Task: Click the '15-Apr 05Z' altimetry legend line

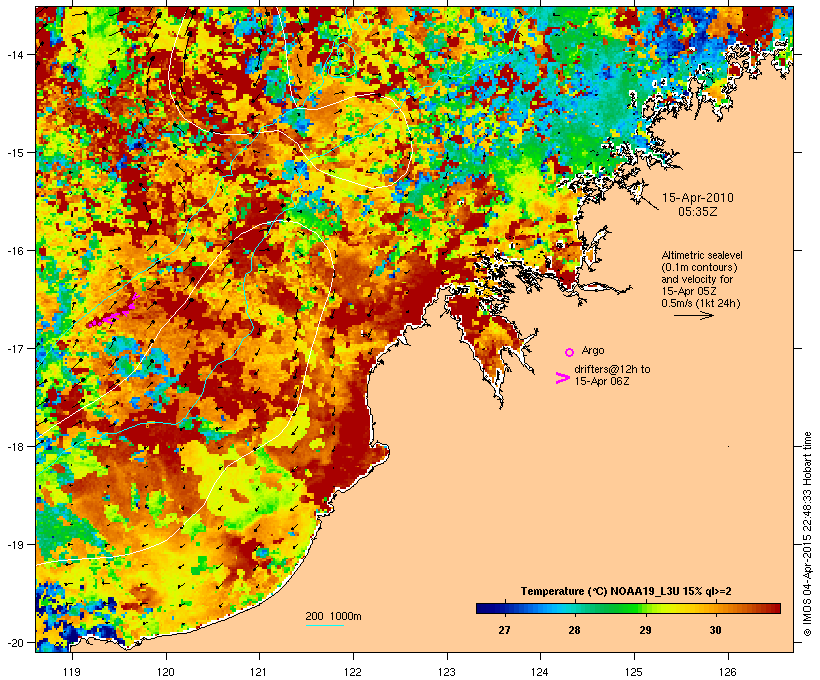Action: point(689,291)
